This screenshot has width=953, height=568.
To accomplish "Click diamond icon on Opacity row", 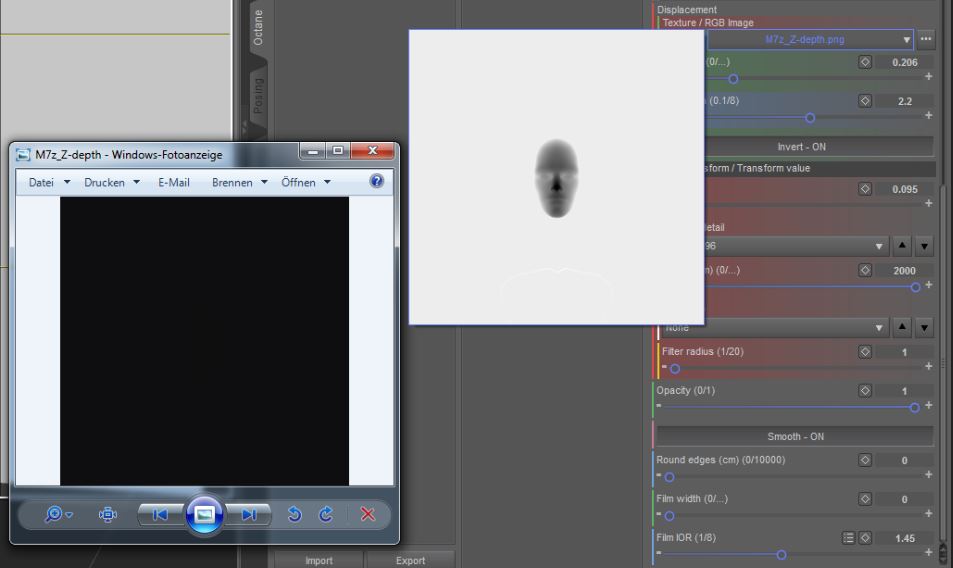I will click(865, 391).
